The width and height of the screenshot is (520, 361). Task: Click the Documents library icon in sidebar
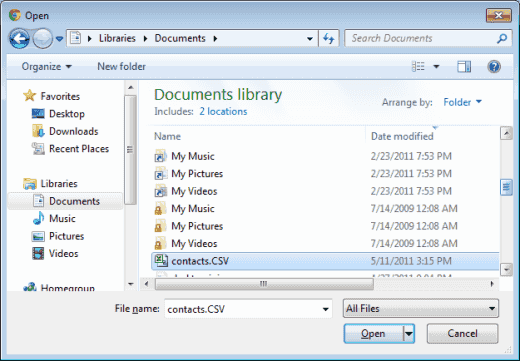(x=38, y=201)
